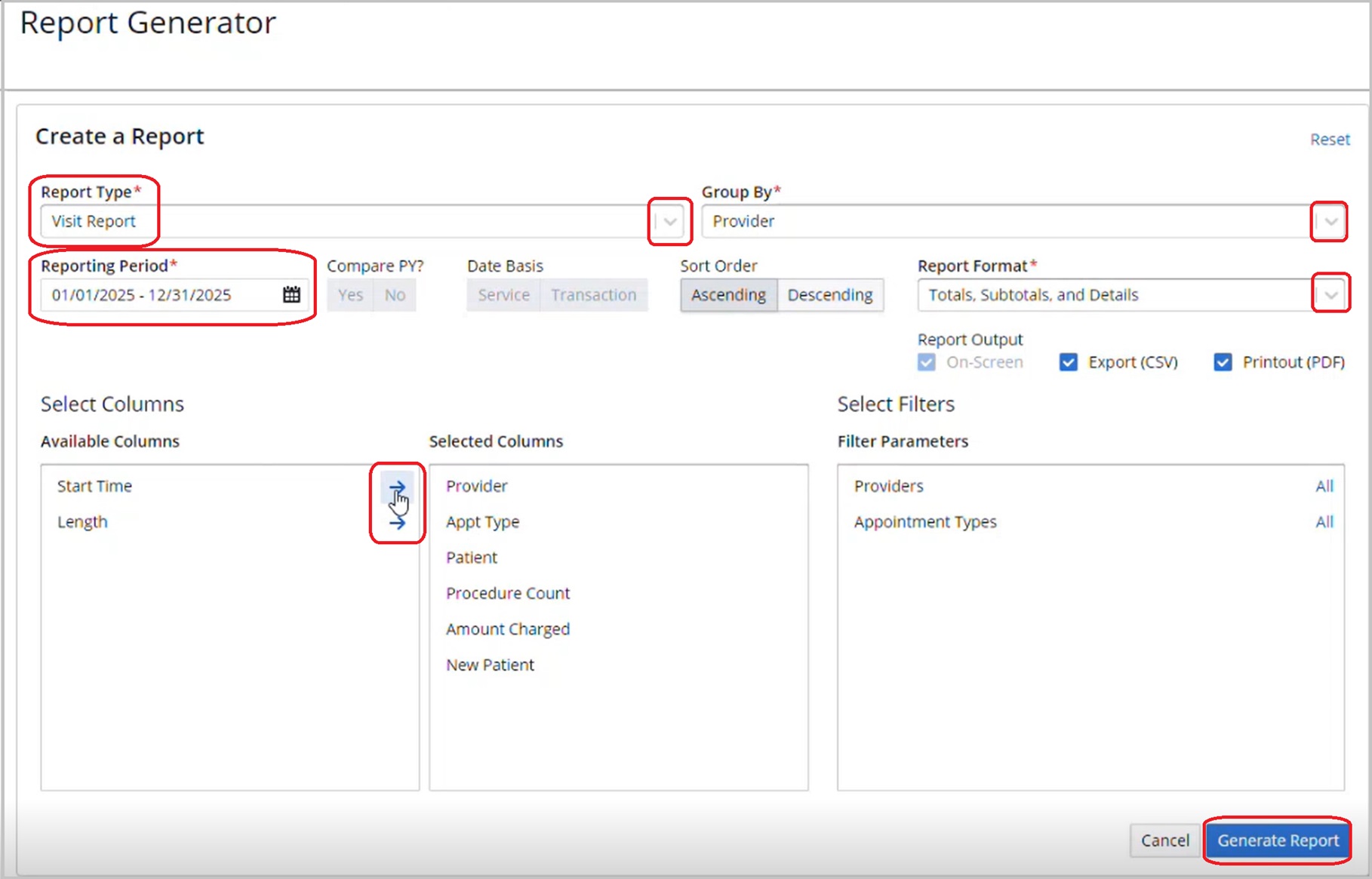Screen dimensions: 1372x879
Task: Select Ascending sort order
Action: 728,295
